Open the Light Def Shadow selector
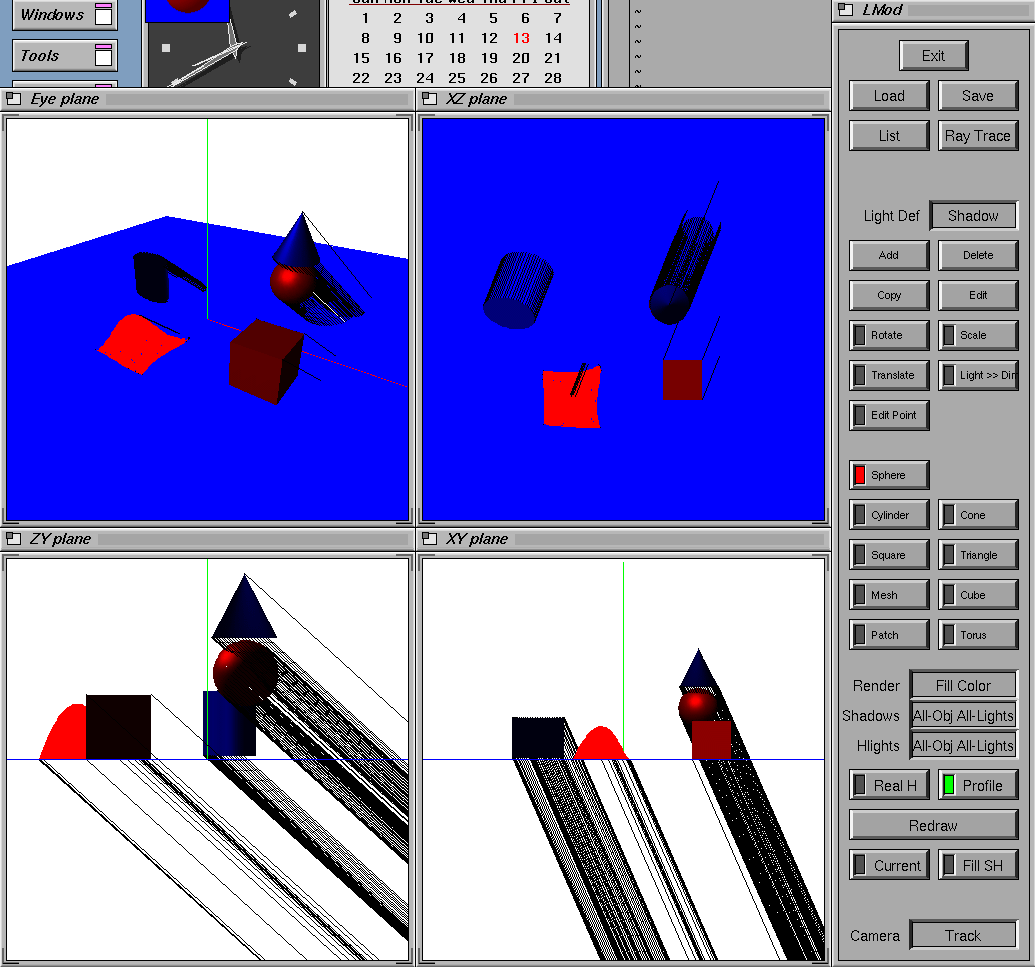Viewport: 1035px width, 967px height. [x=973, y=216]
